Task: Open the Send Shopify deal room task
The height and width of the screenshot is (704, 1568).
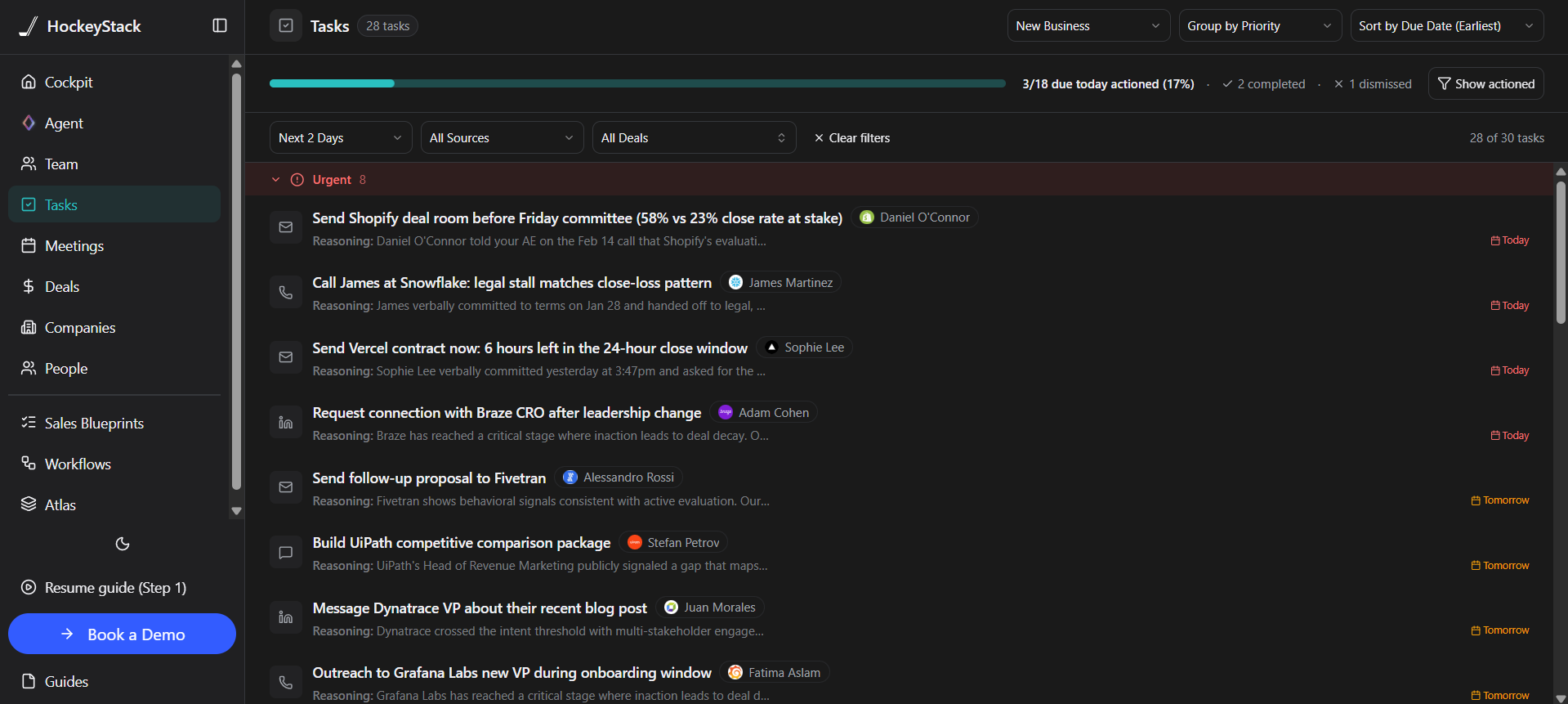Action: [577, 217]
